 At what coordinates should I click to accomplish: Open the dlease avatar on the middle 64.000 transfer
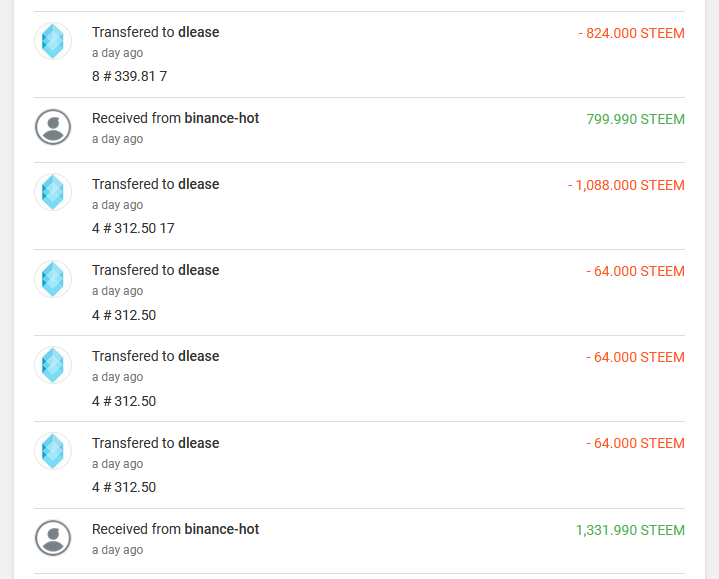(53, 365)
